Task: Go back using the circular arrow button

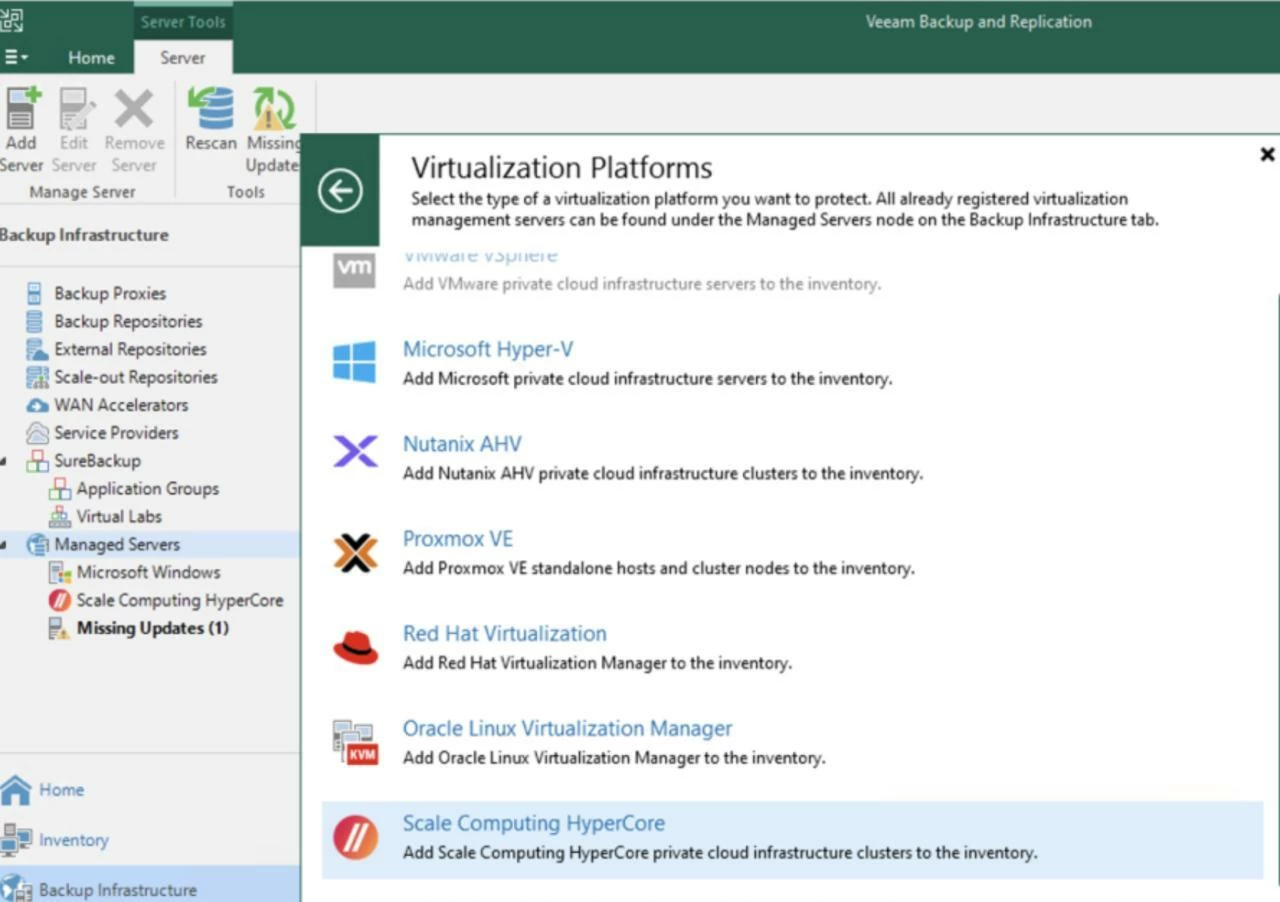Action: click(x=340, y=190)
